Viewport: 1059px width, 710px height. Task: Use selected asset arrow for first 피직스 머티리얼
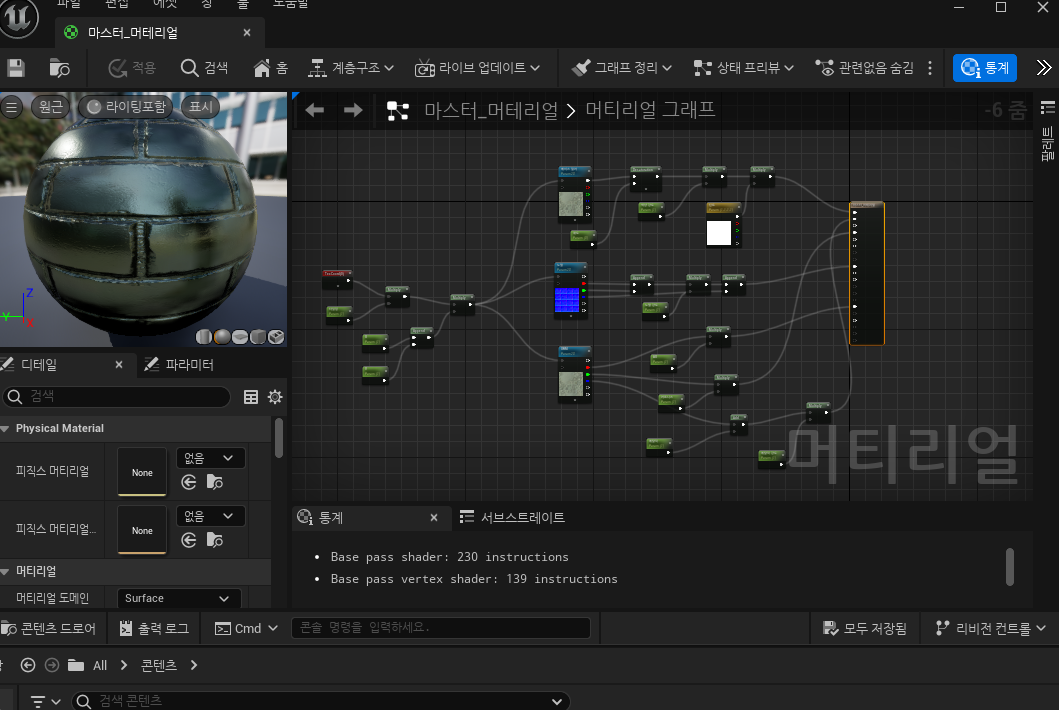189,482
